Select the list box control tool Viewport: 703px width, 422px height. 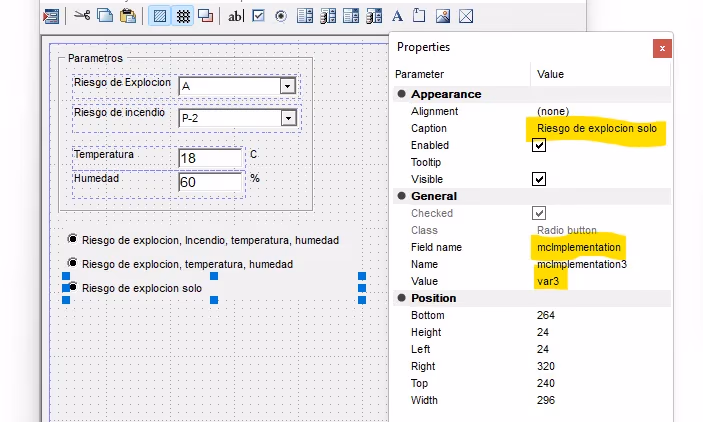[x=305, y=16]
